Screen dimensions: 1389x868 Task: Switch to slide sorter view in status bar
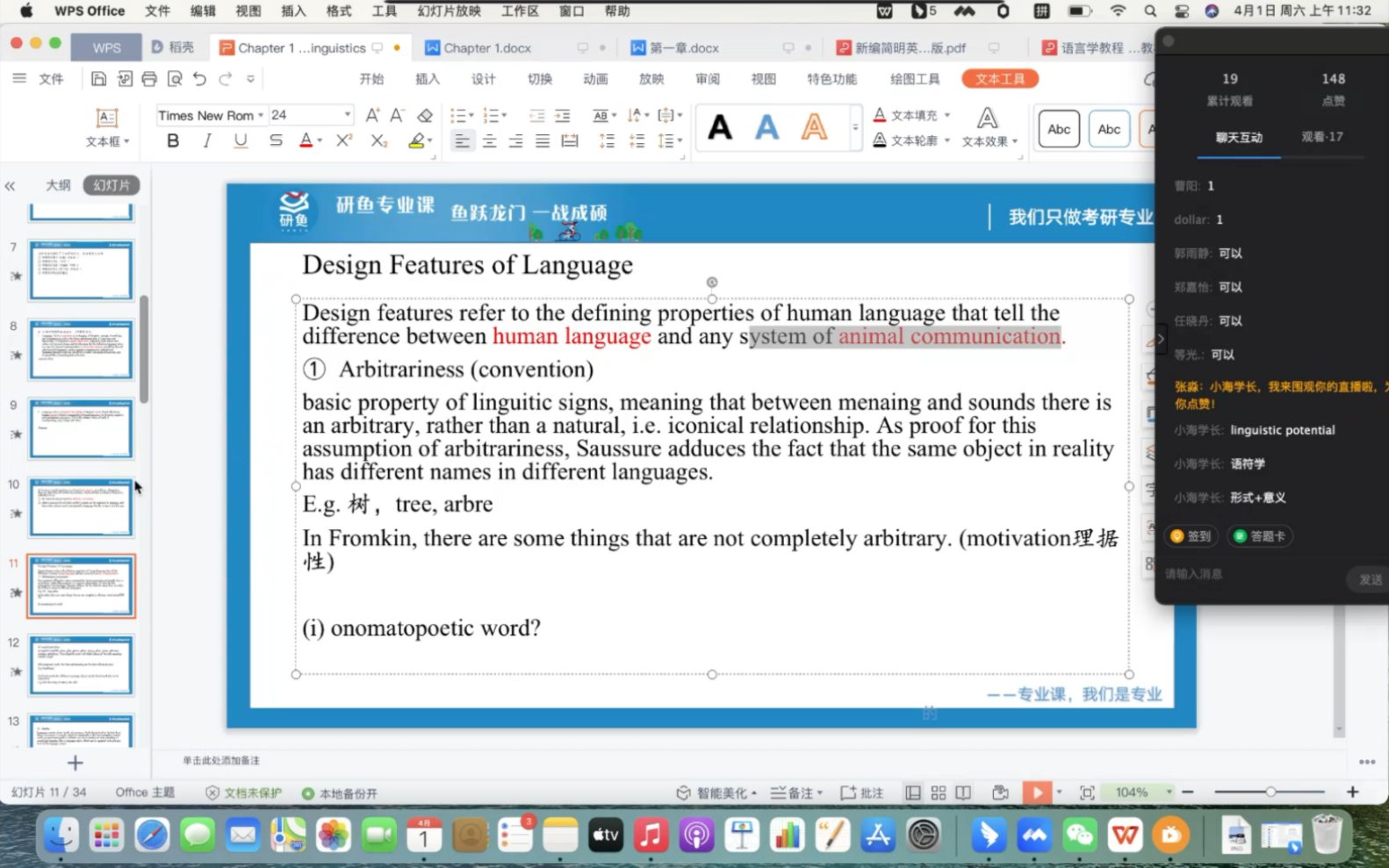(939, 793)
